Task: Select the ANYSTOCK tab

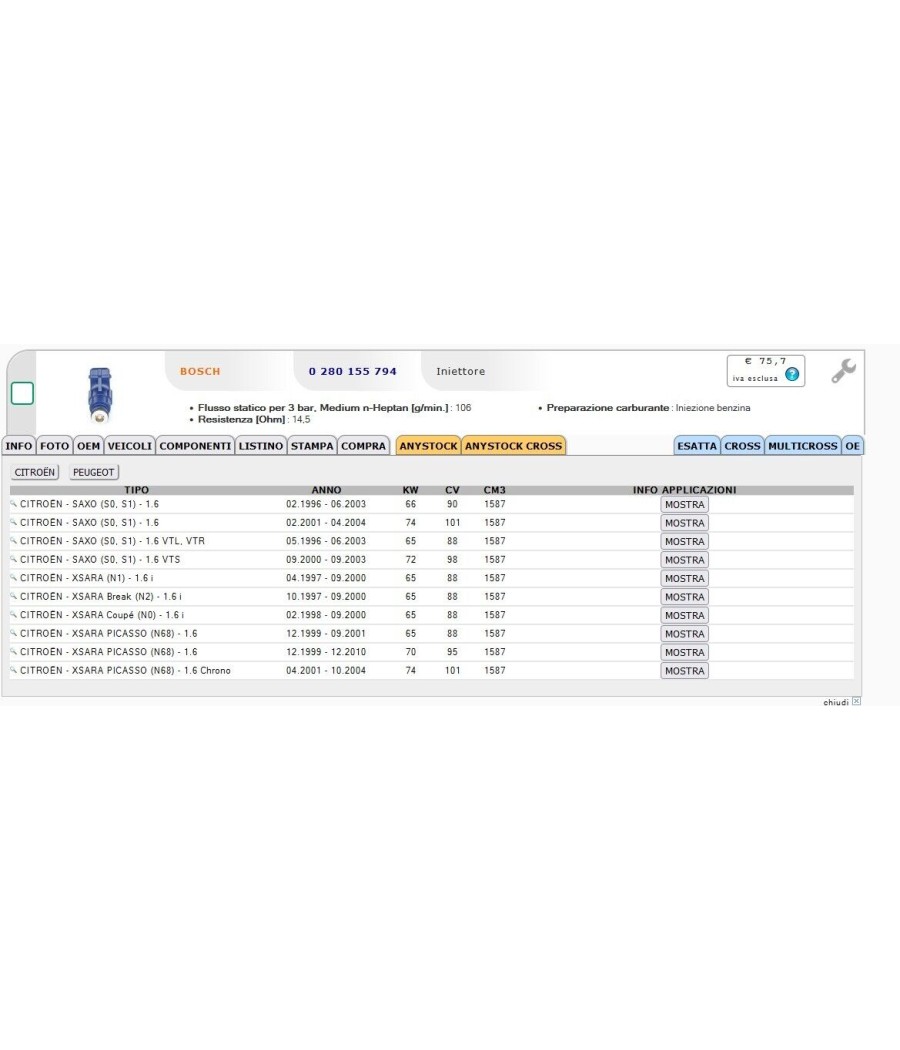Action: click(429, 446)
